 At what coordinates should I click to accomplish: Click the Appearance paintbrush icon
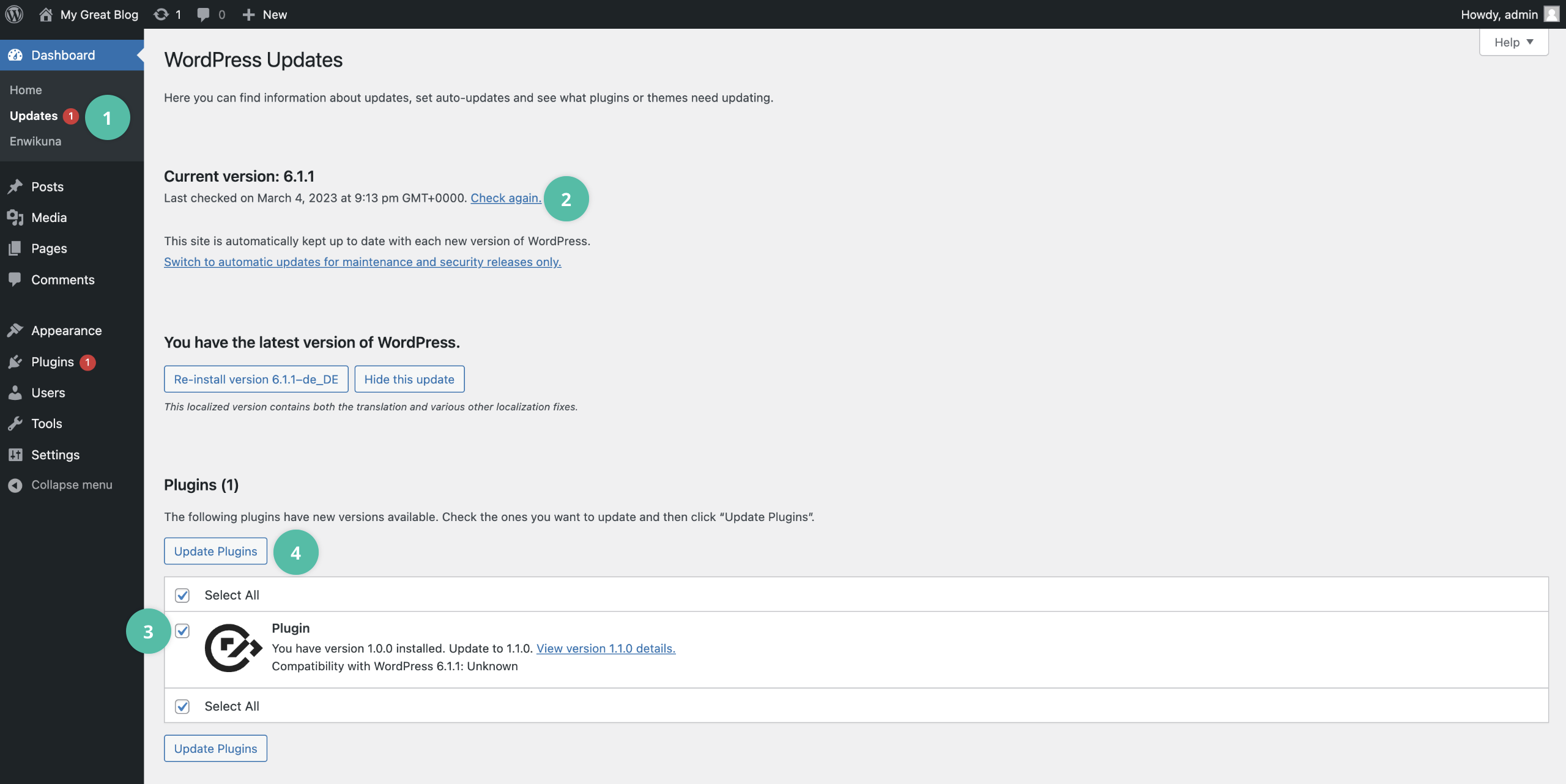coord(15,330)
